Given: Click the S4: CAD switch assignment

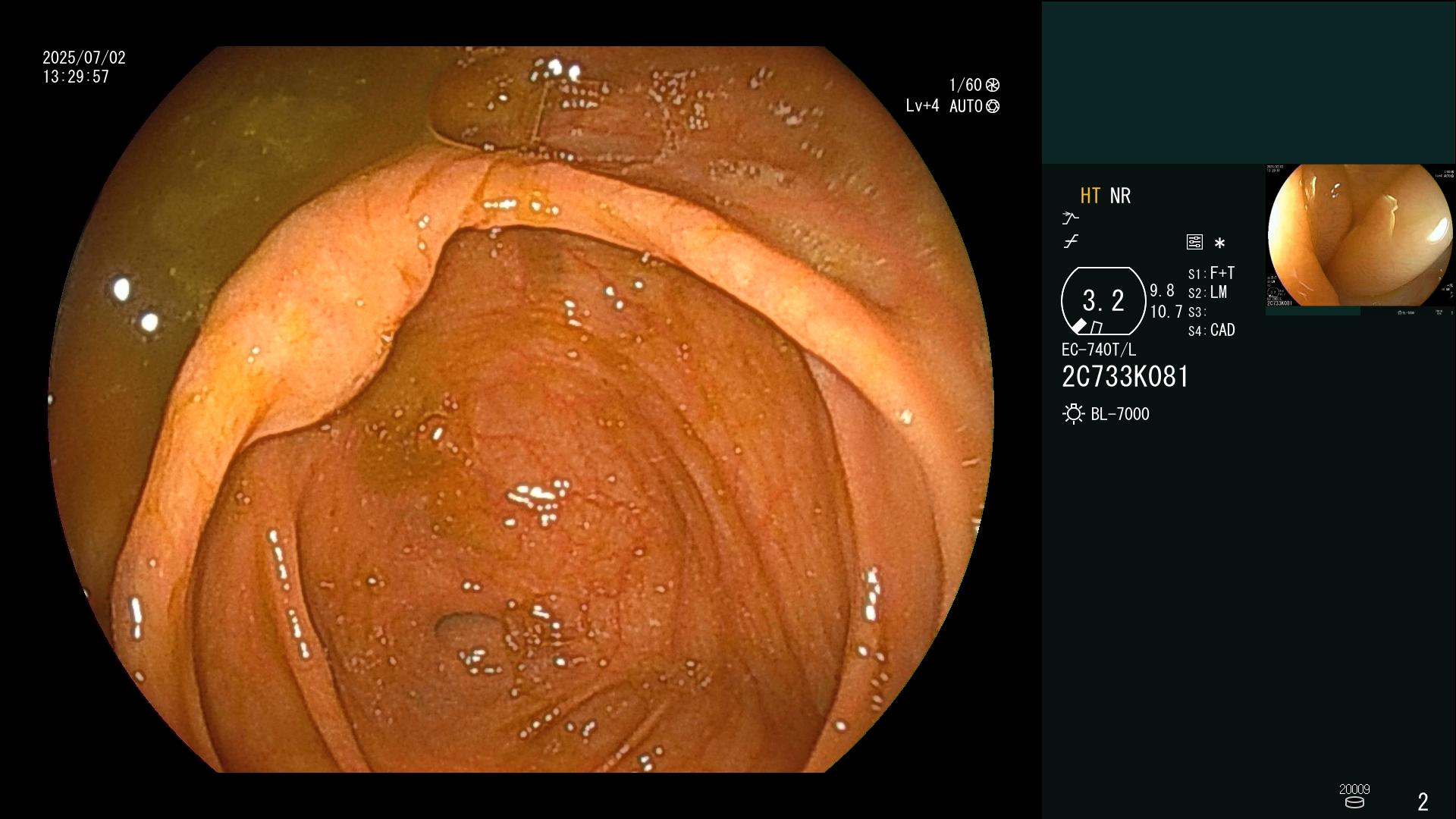Looking at the screenshot, I should 1212,331.
